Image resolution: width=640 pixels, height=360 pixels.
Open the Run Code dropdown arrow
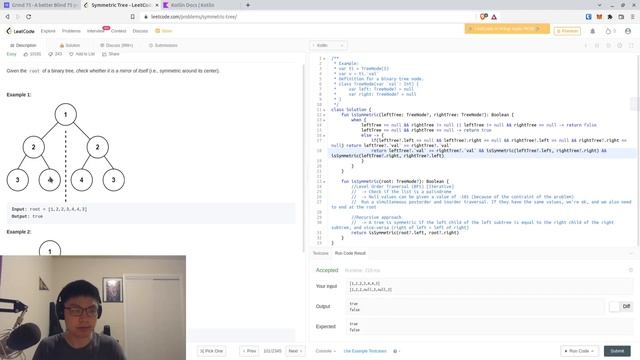click(592, 351)
